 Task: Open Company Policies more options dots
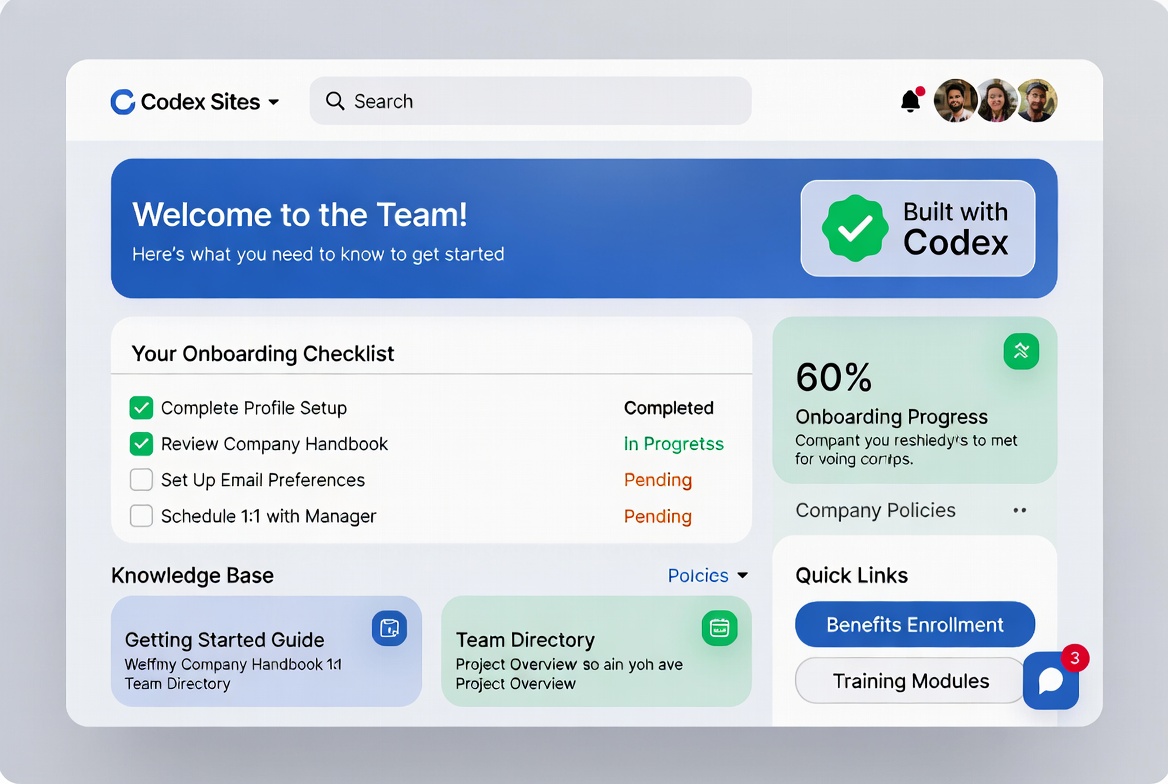pos(1020,510)
